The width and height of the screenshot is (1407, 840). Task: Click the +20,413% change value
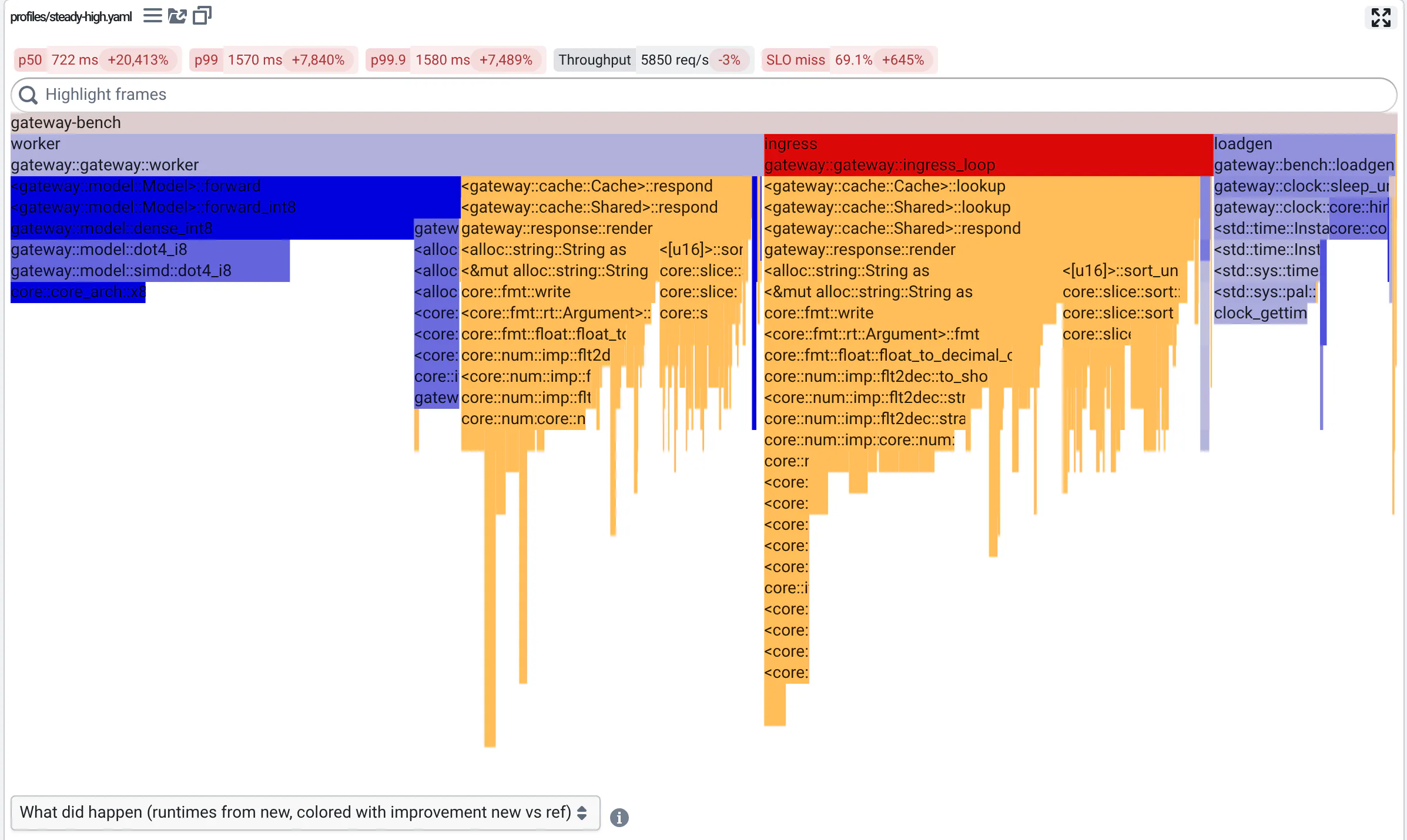coord(138,60)
